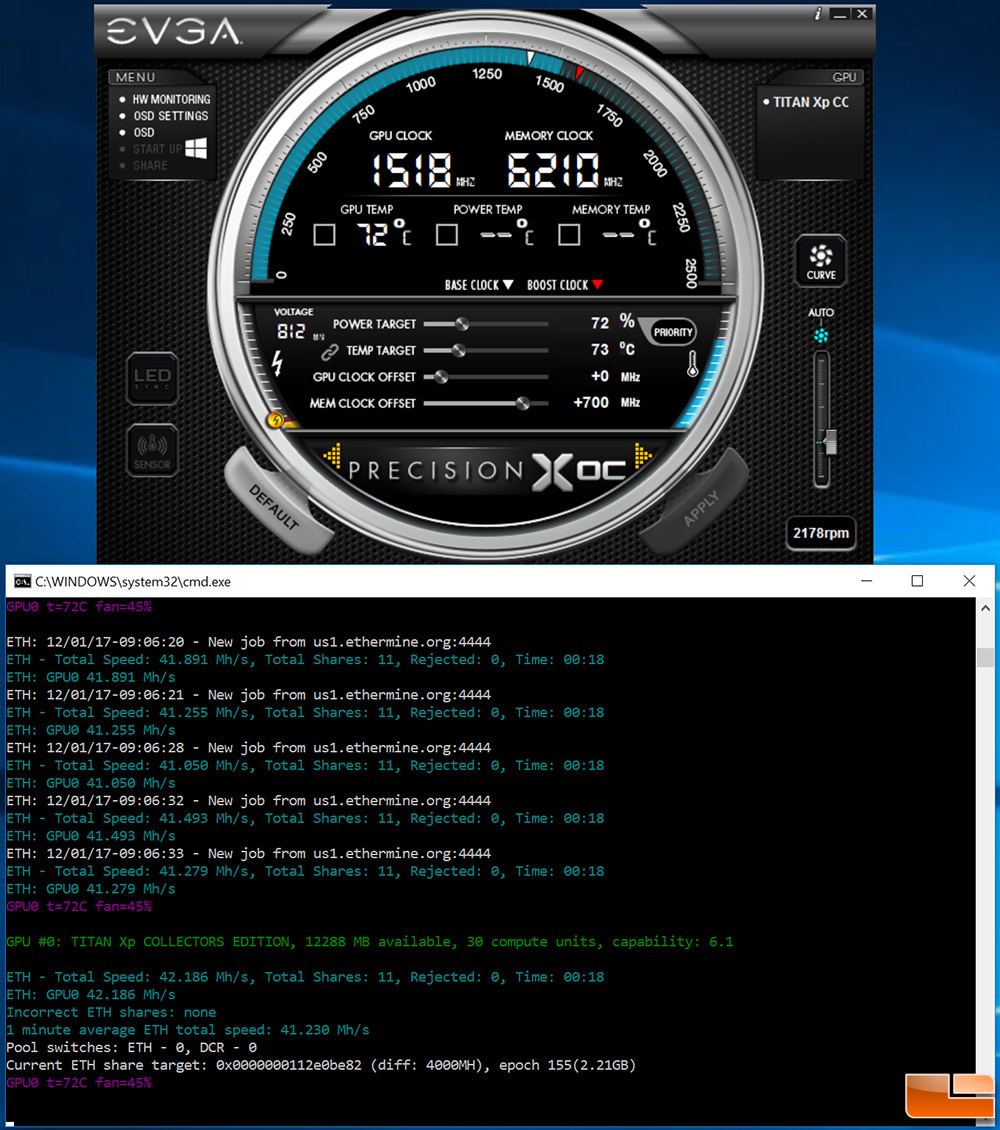This screenshot has height=1130, width=1000.
Task: Click the vertical fan speed slider handle
Action: [x=831, y=442]
